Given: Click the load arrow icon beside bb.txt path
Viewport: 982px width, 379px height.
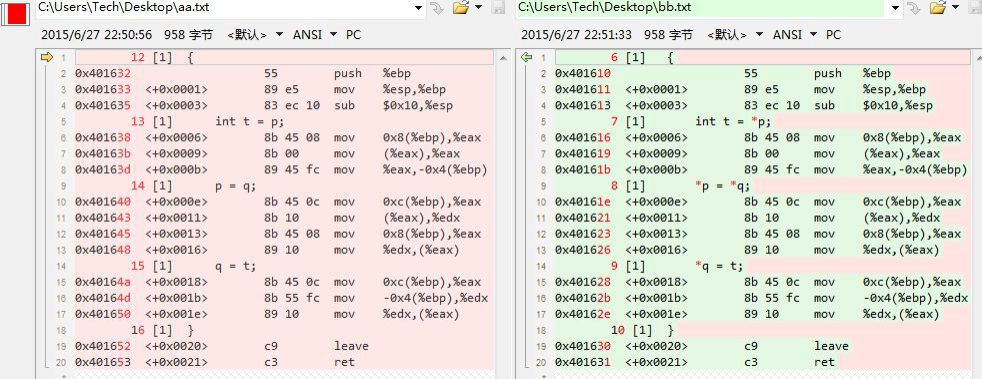Looking at the screenshot, I should [x=914, y=8].
